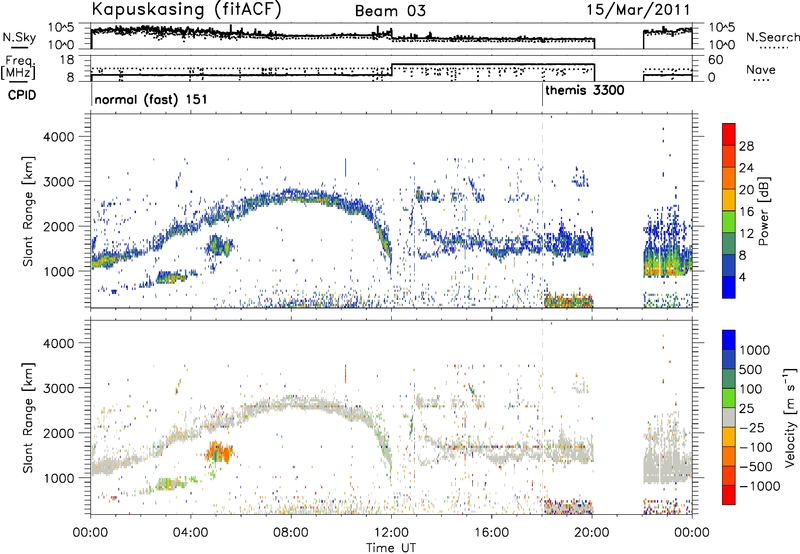800x554 pixels.
Task: Click the "3000" tick on the velocity panel axis
Action: coord(58,388)
